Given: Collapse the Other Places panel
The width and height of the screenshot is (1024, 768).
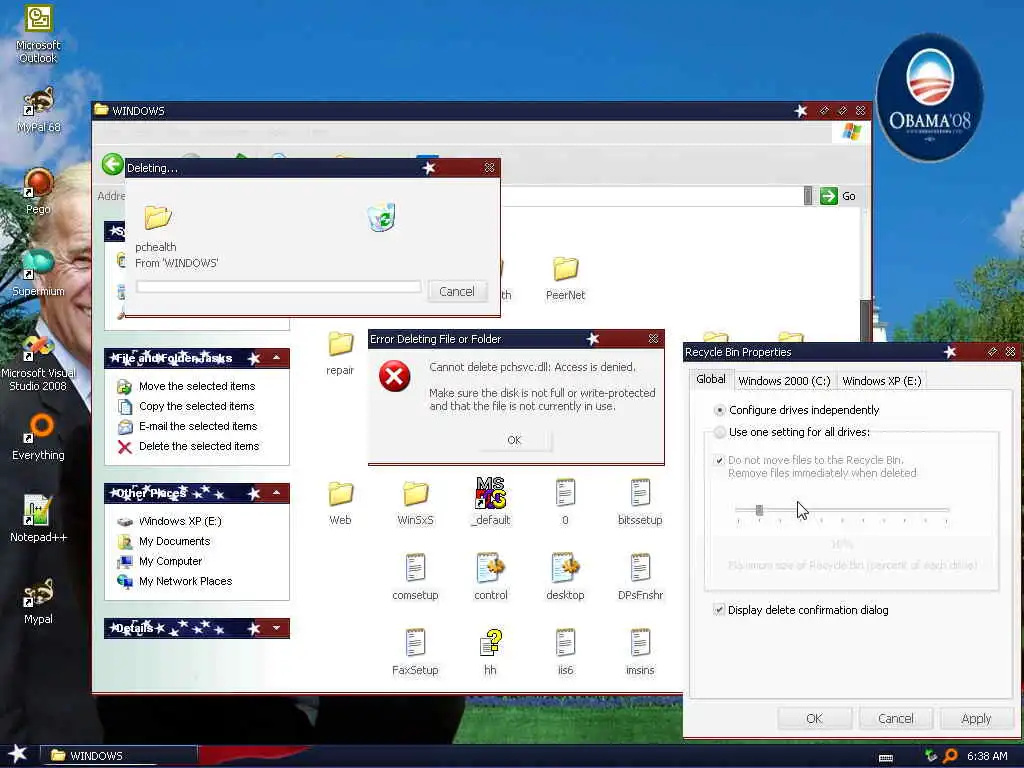Looking at the screenshot, I should [277, 493].
